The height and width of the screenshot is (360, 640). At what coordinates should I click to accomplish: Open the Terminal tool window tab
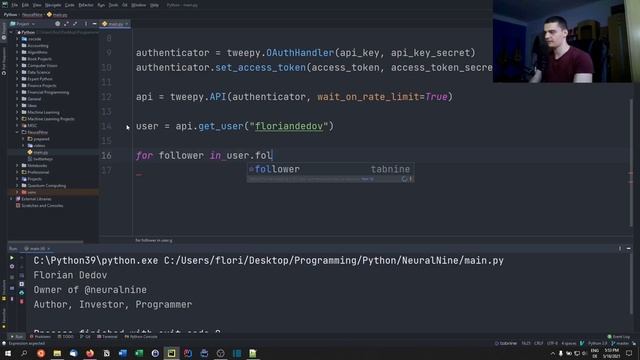point(107,337)
